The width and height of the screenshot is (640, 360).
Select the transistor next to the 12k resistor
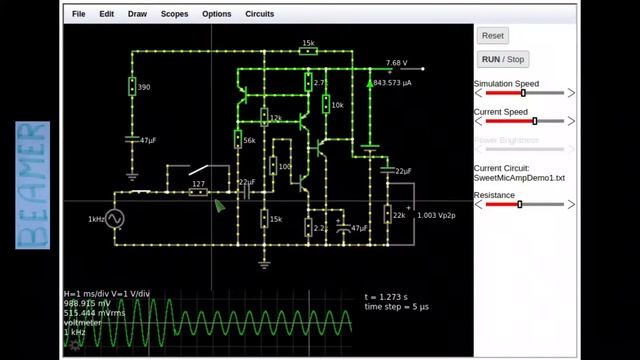click(x=304, y=122)
